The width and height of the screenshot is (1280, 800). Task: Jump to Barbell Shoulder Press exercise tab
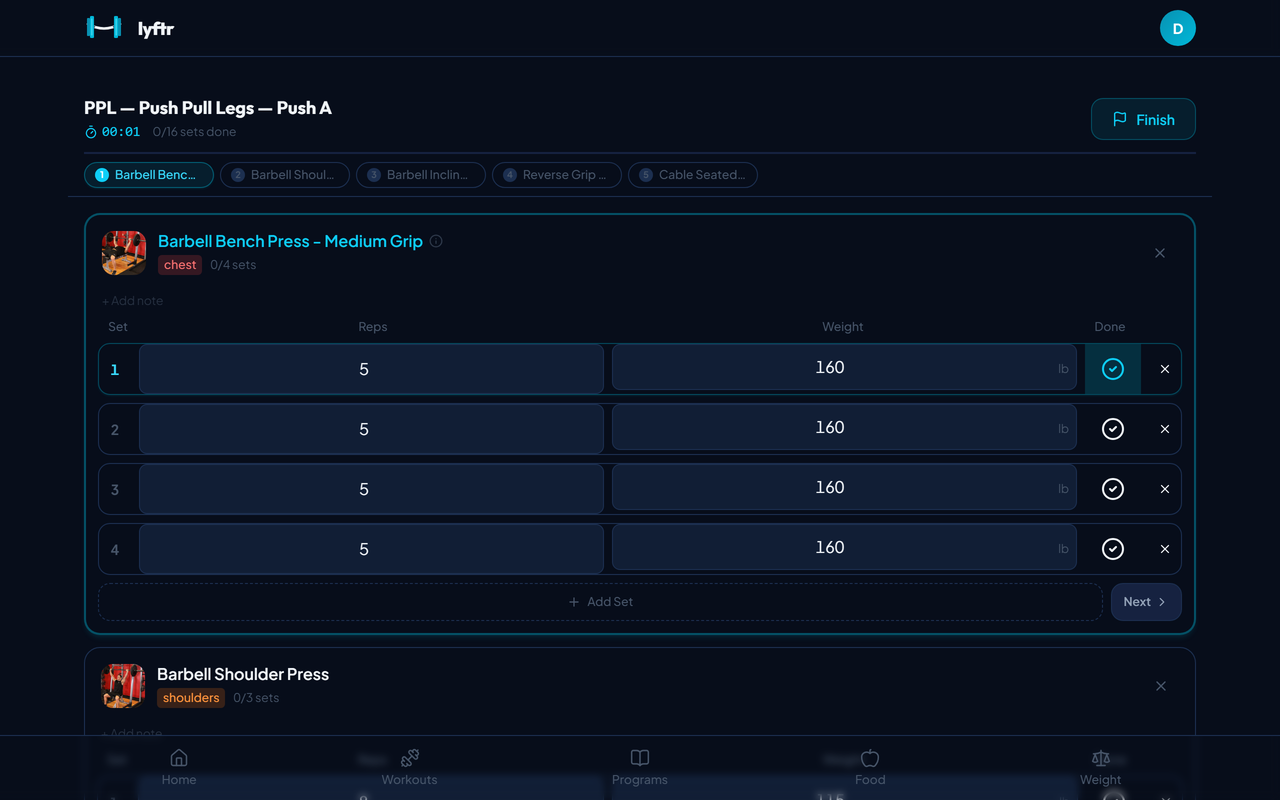(285, 175)
